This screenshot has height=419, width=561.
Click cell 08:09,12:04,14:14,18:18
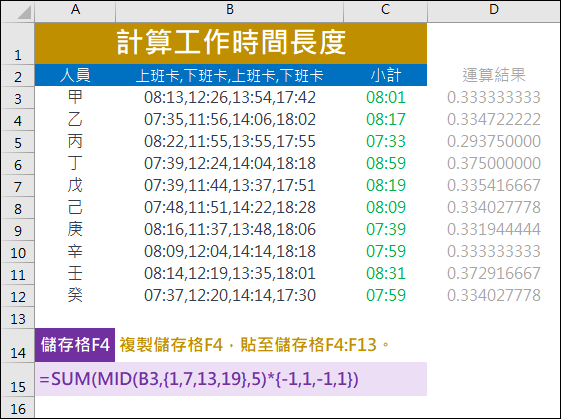coord(229,252)
